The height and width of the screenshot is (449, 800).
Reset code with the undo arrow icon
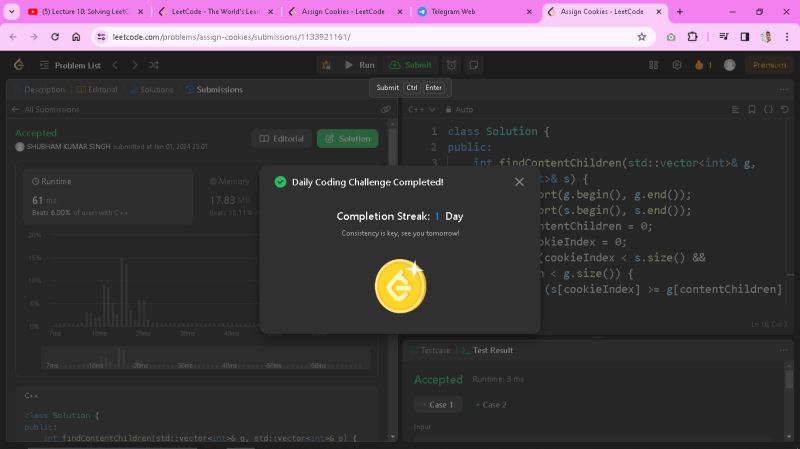tap(784, 109)
